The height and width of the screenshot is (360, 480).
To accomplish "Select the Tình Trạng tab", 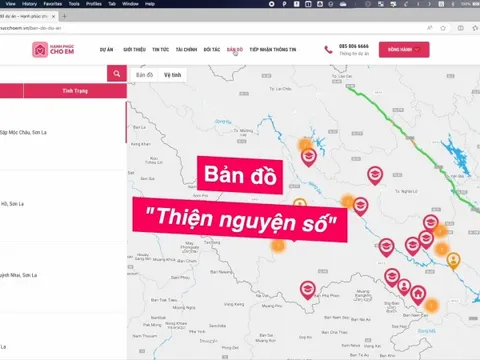I will tap(75, 91).
